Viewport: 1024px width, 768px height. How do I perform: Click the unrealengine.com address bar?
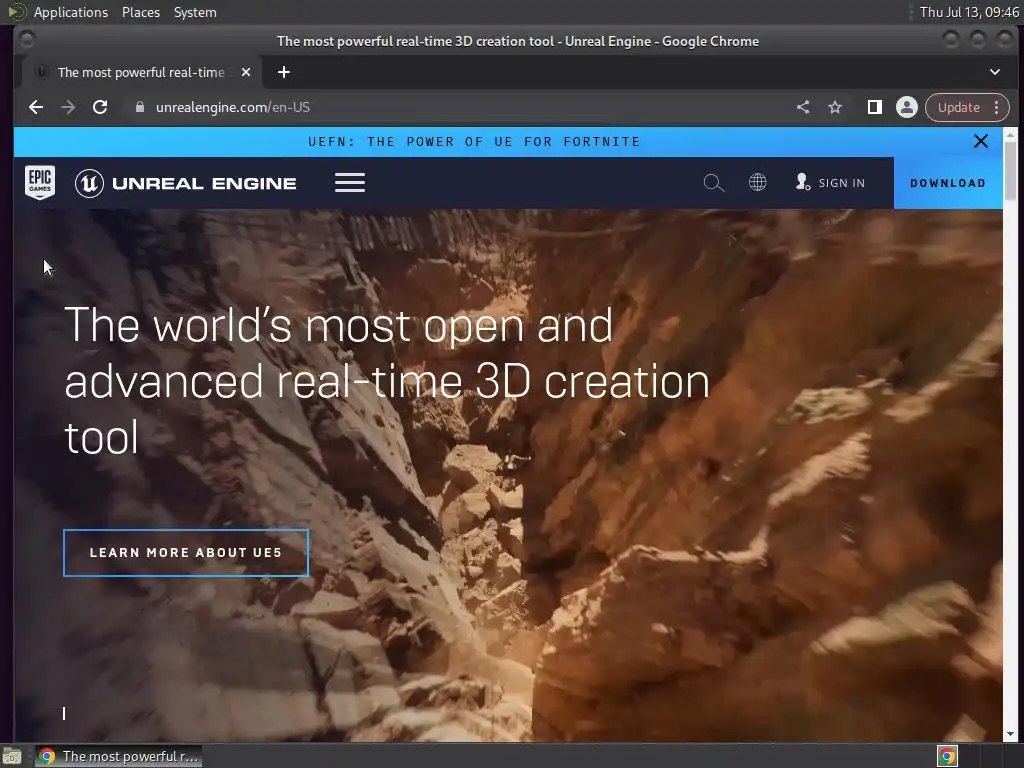tap(457, 107)
